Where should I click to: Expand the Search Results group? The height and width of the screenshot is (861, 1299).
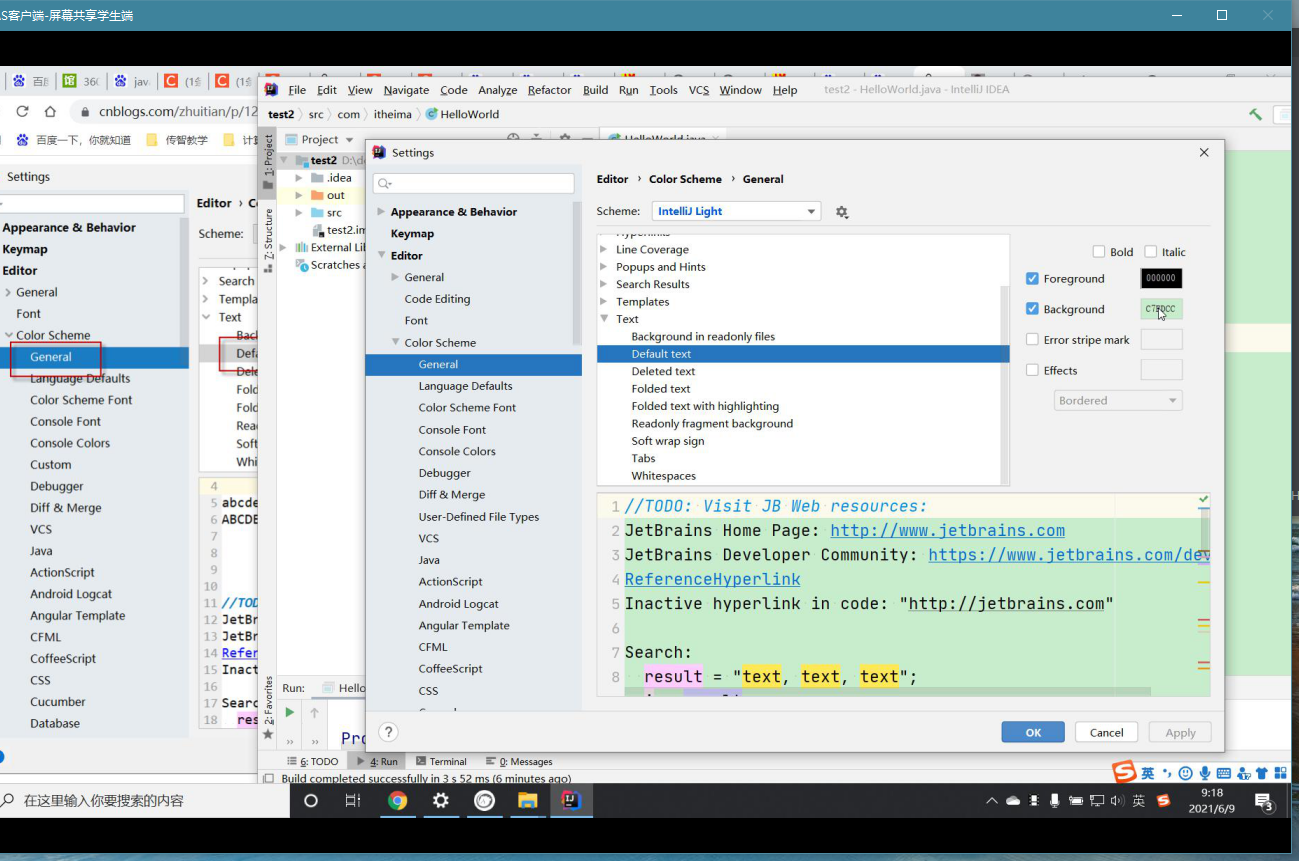pos(604,285)
